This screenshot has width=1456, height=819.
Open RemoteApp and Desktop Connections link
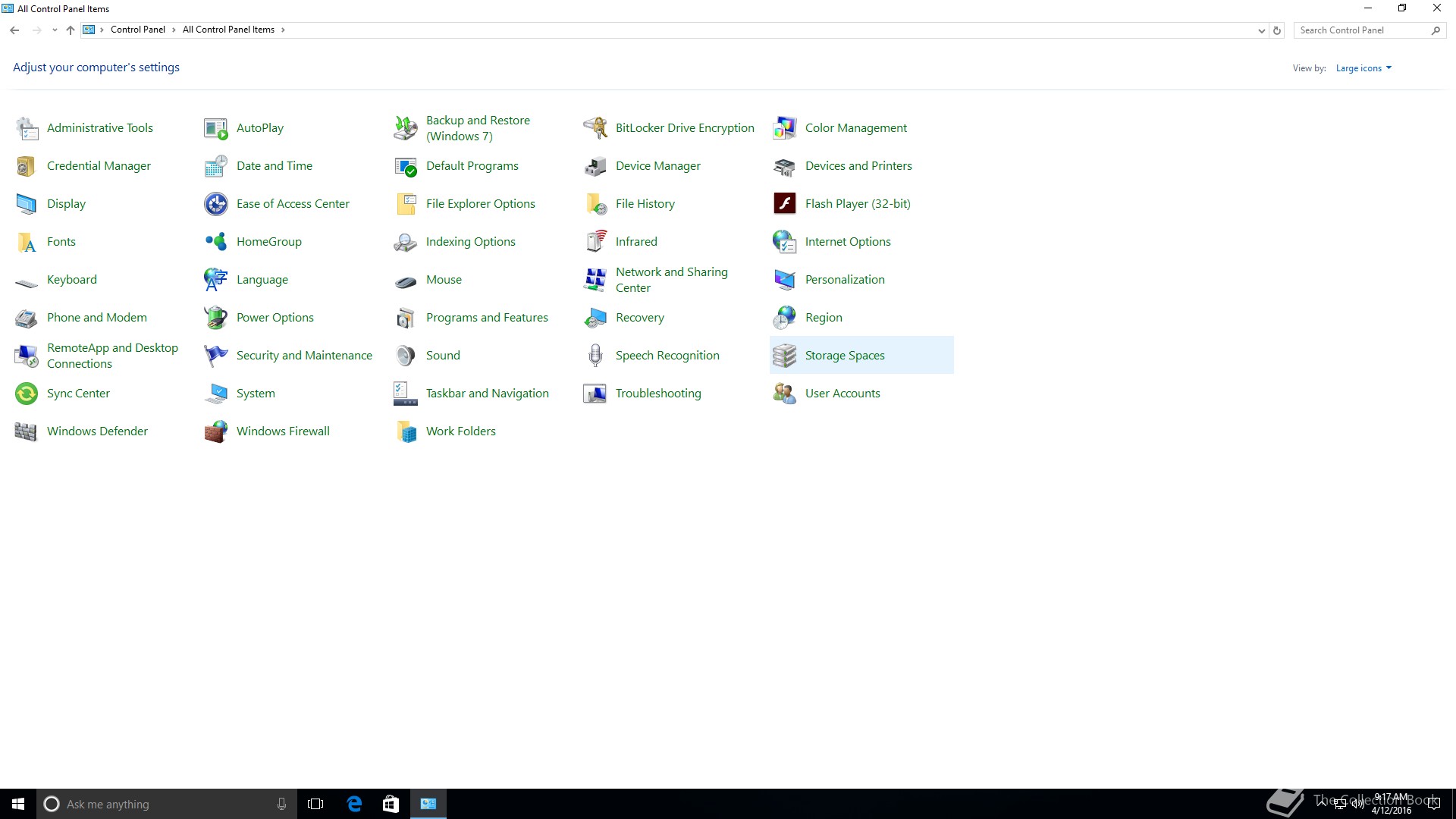112,356
